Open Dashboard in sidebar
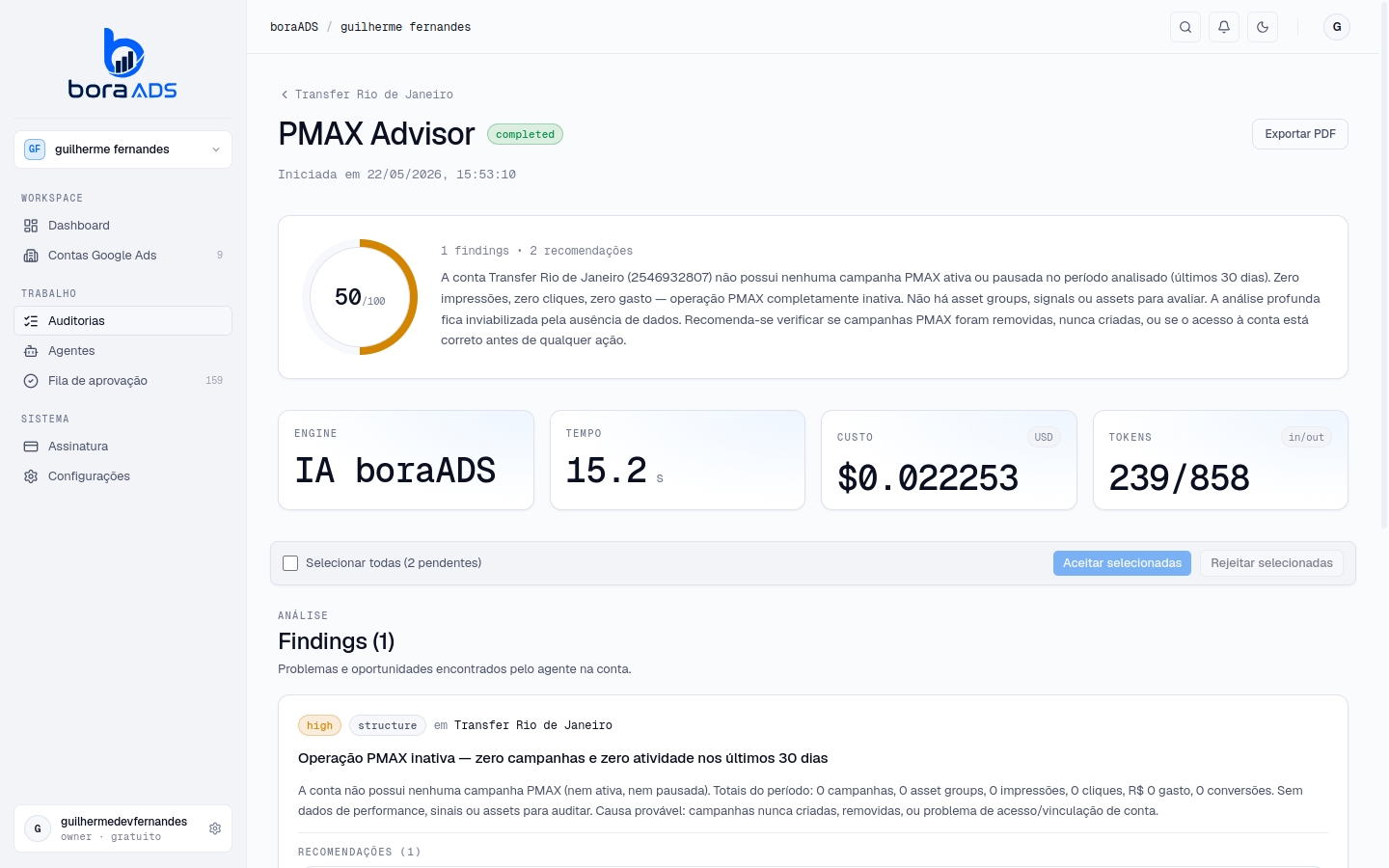1389x868 pixels. [123, 226]
